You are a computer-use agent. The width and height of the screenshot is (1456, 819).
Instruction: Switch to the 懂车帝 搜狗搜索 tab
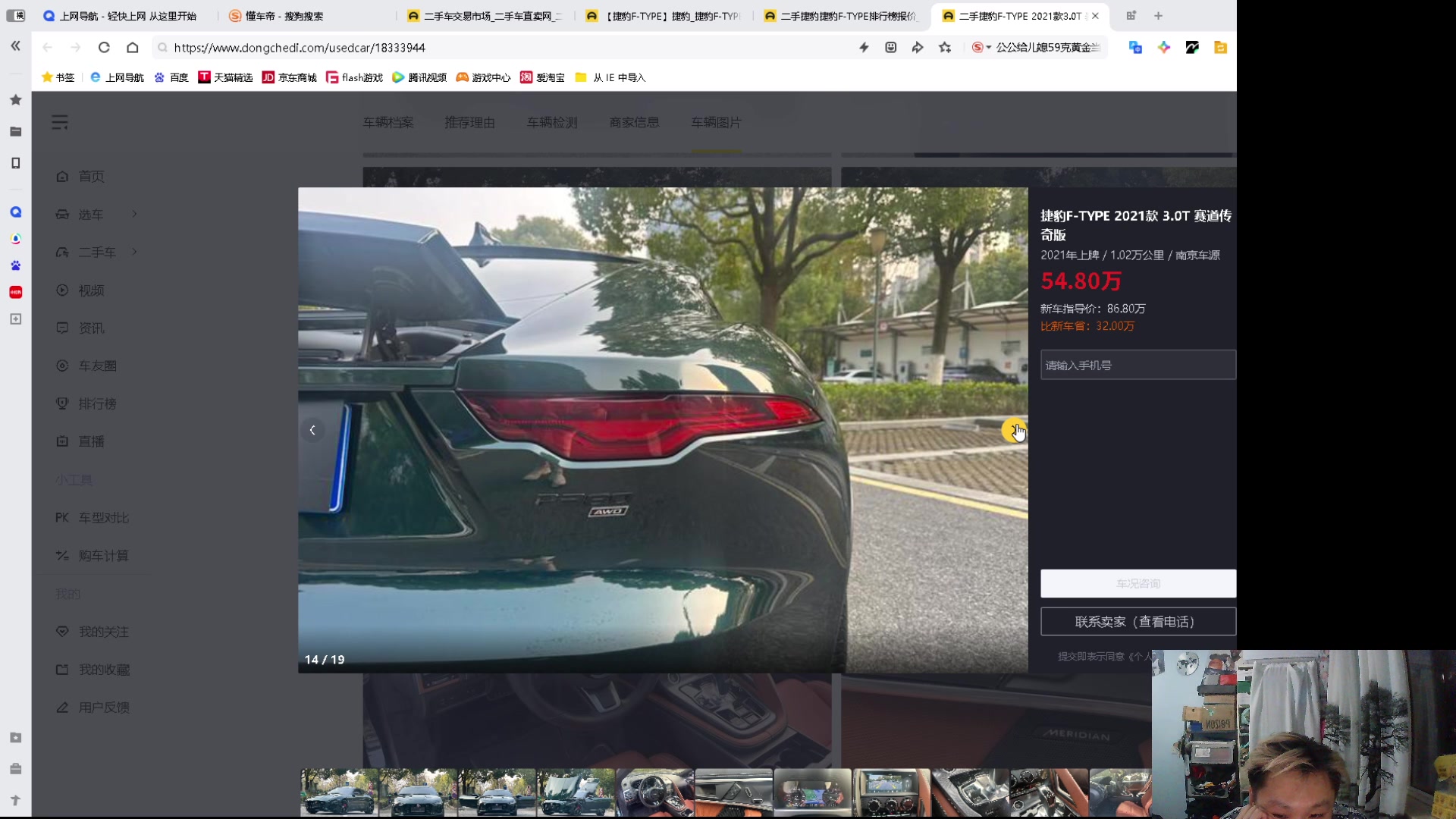tap(284, 16)
